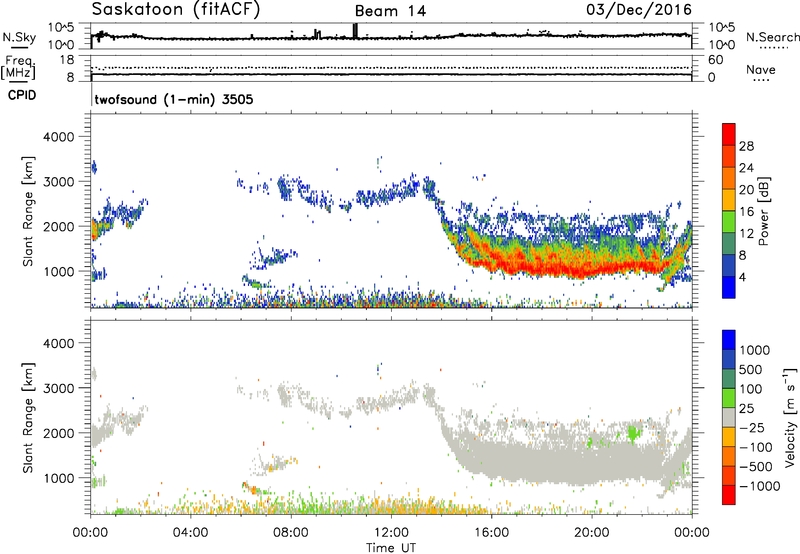Image resolution: width=800 pixels, height=554 pixels.
Task: Click the green velocity patch near 22:00 UT
Action: 634,434
